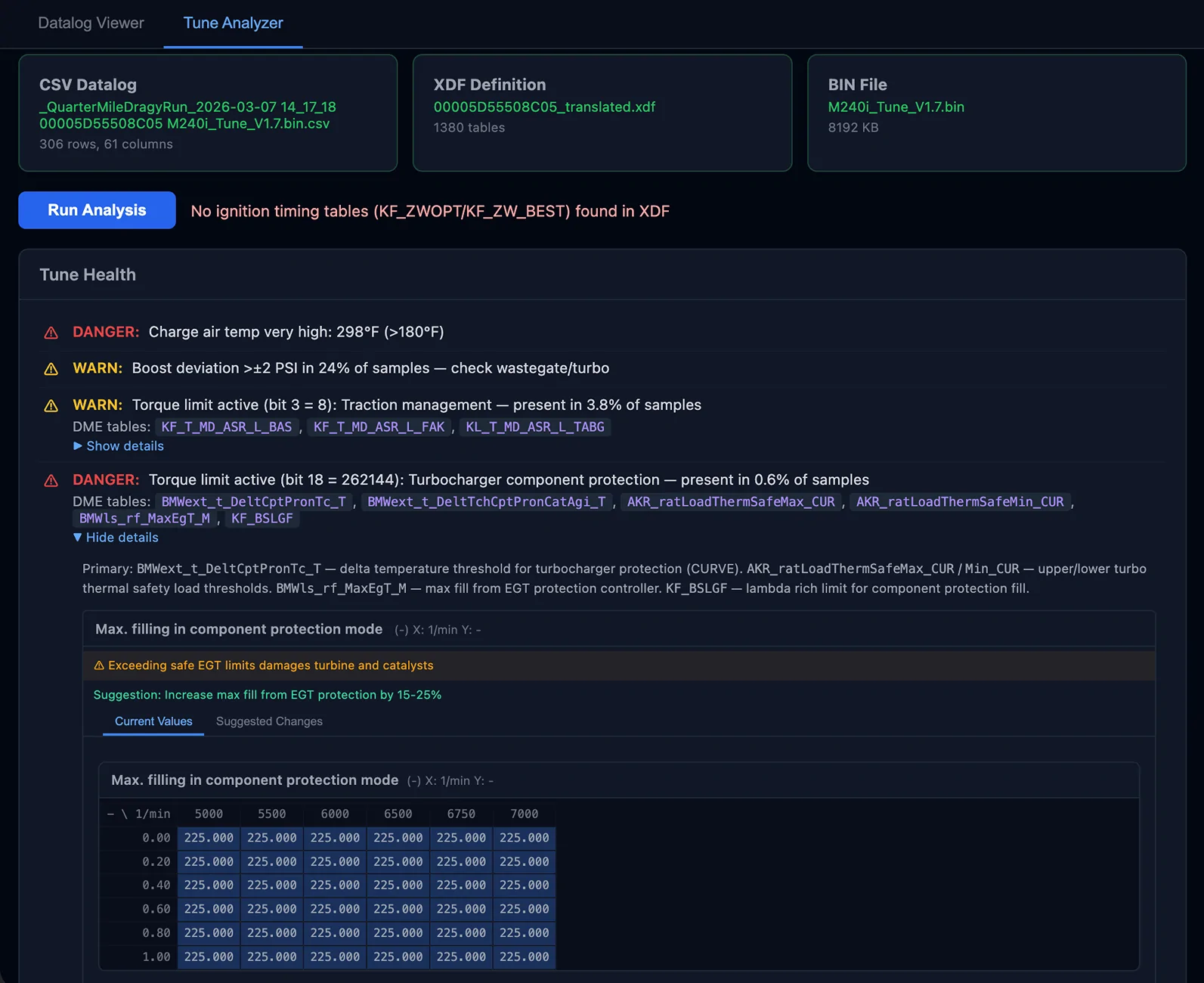Select the cell at row 0.00, column 7000
Viewport: 1204px width, 983px height.
(525, 838)
